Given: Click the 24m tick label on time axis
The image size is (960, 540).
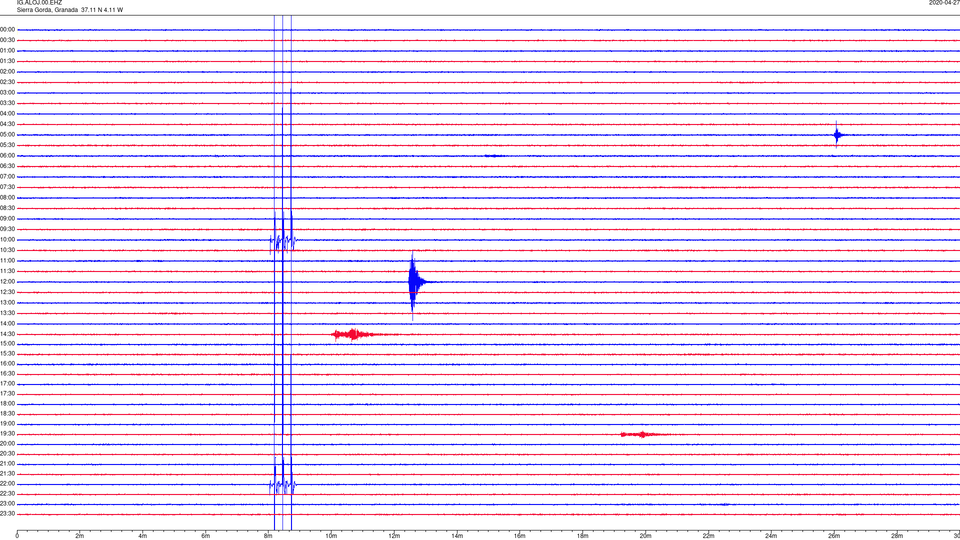Looking at the screenshot, I should [771, 536].
